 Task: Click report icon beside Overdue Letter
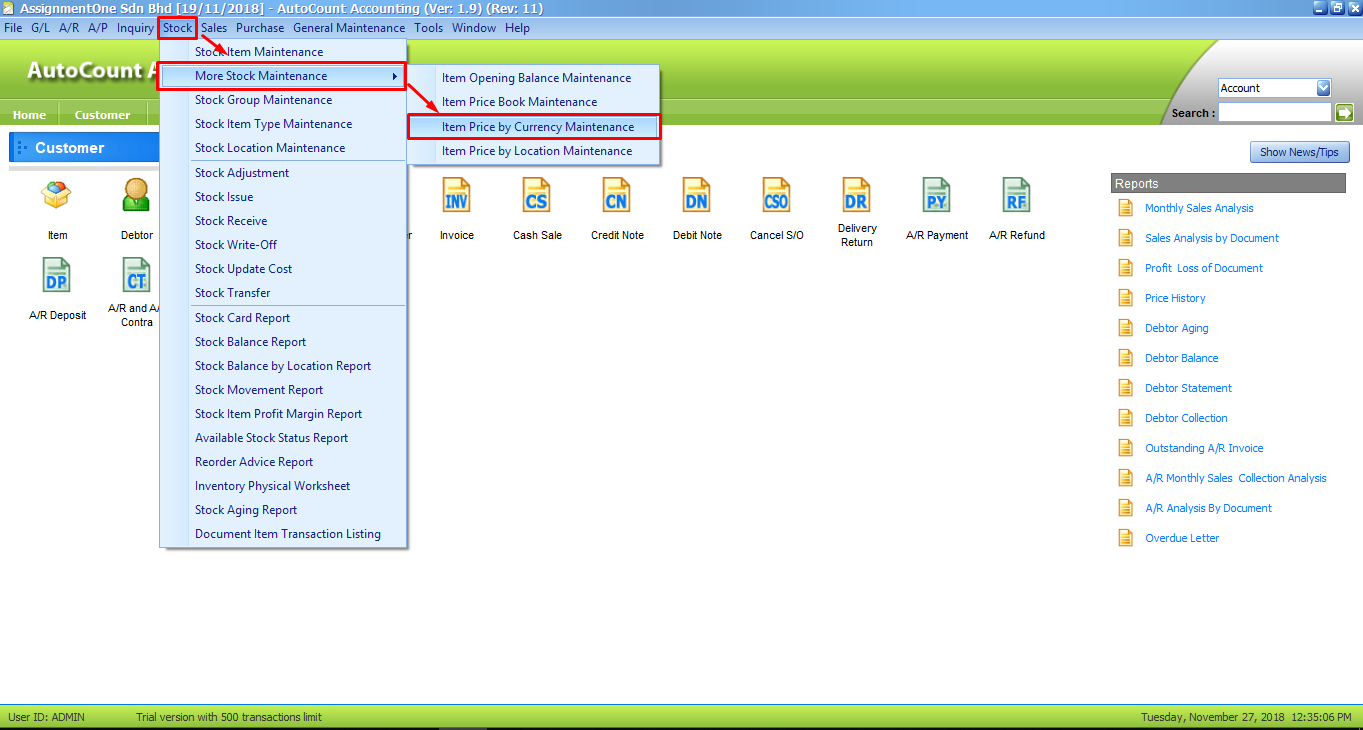coord(1125,538)
